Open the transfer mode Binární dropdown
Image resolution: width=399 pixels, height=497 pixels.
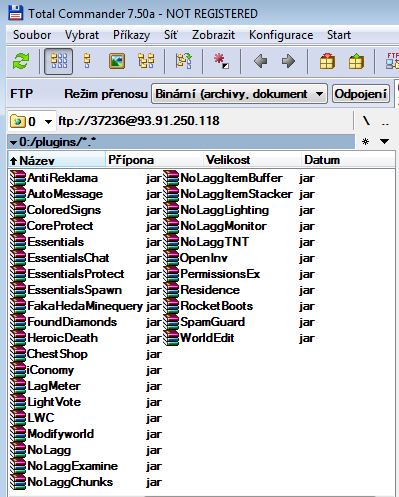coord(239,94)
